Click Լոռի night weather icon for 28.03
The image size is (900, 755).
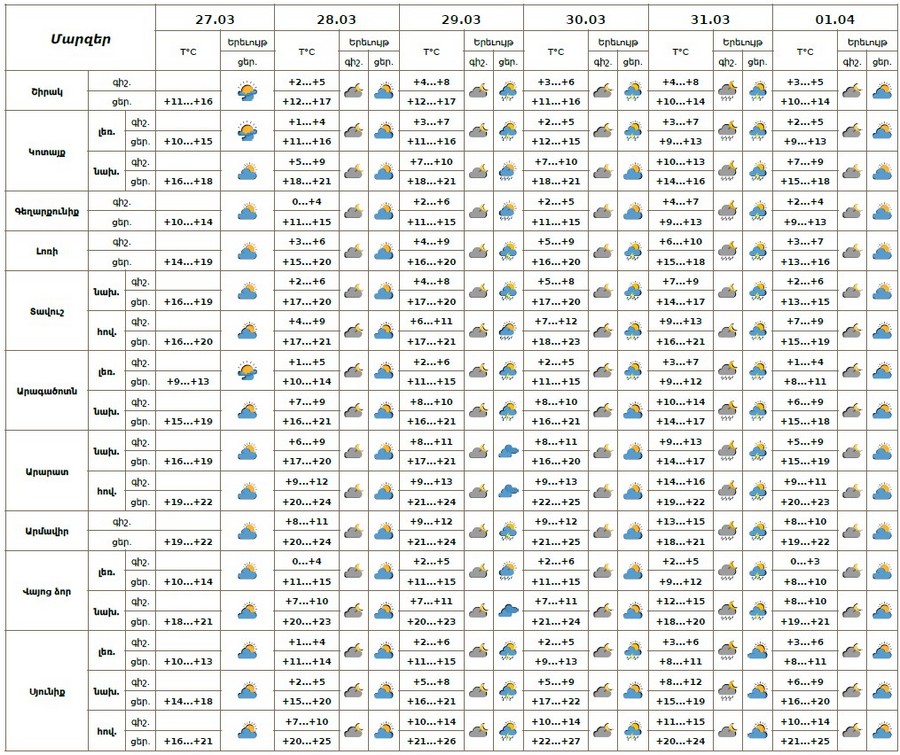point(354,251)
